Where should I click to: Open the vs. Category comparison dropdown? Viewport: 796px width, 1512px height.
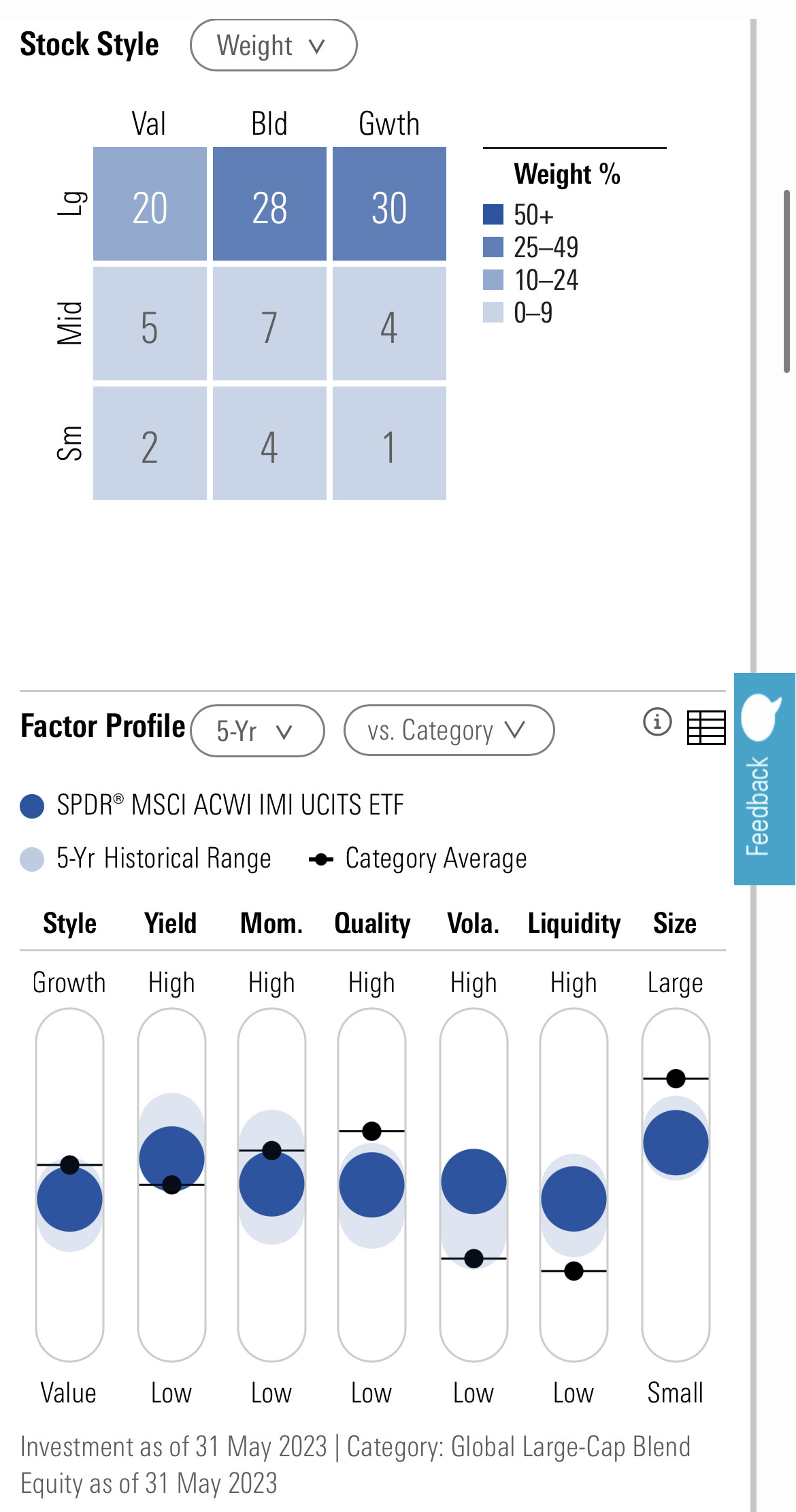448,731
